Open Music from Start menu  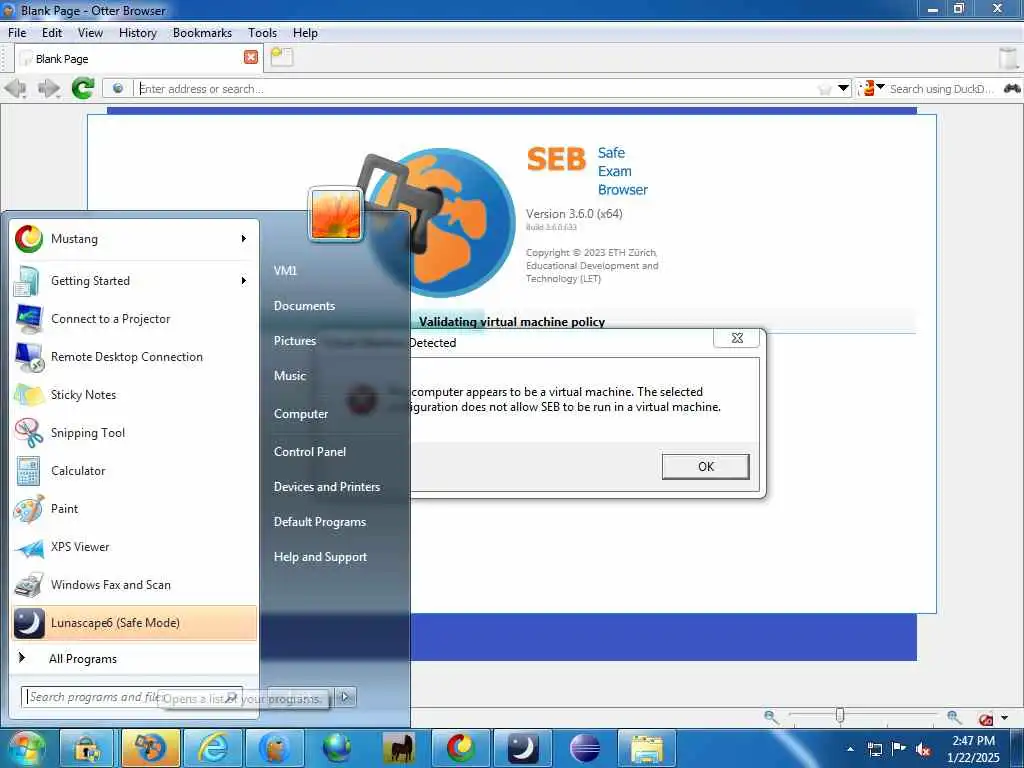point(290,376)
